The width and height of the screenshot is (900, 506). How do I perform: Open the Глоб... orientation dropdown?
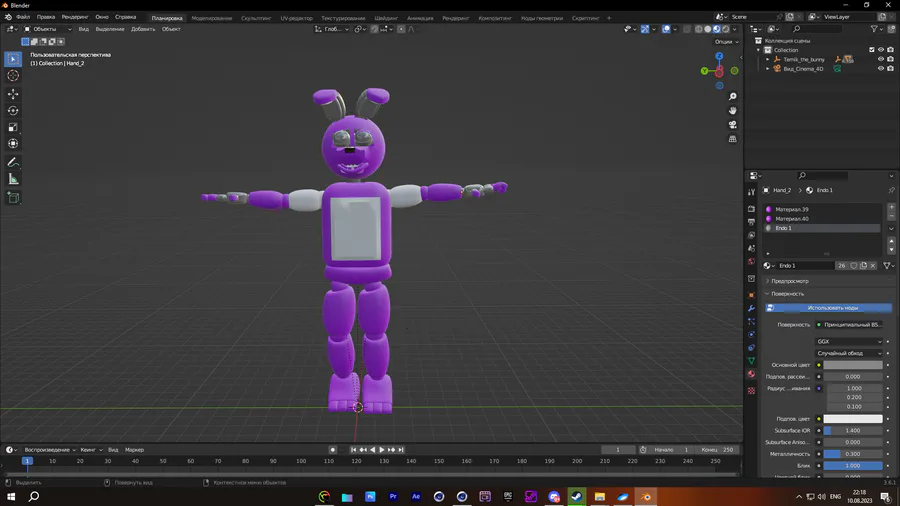(332, 29)
